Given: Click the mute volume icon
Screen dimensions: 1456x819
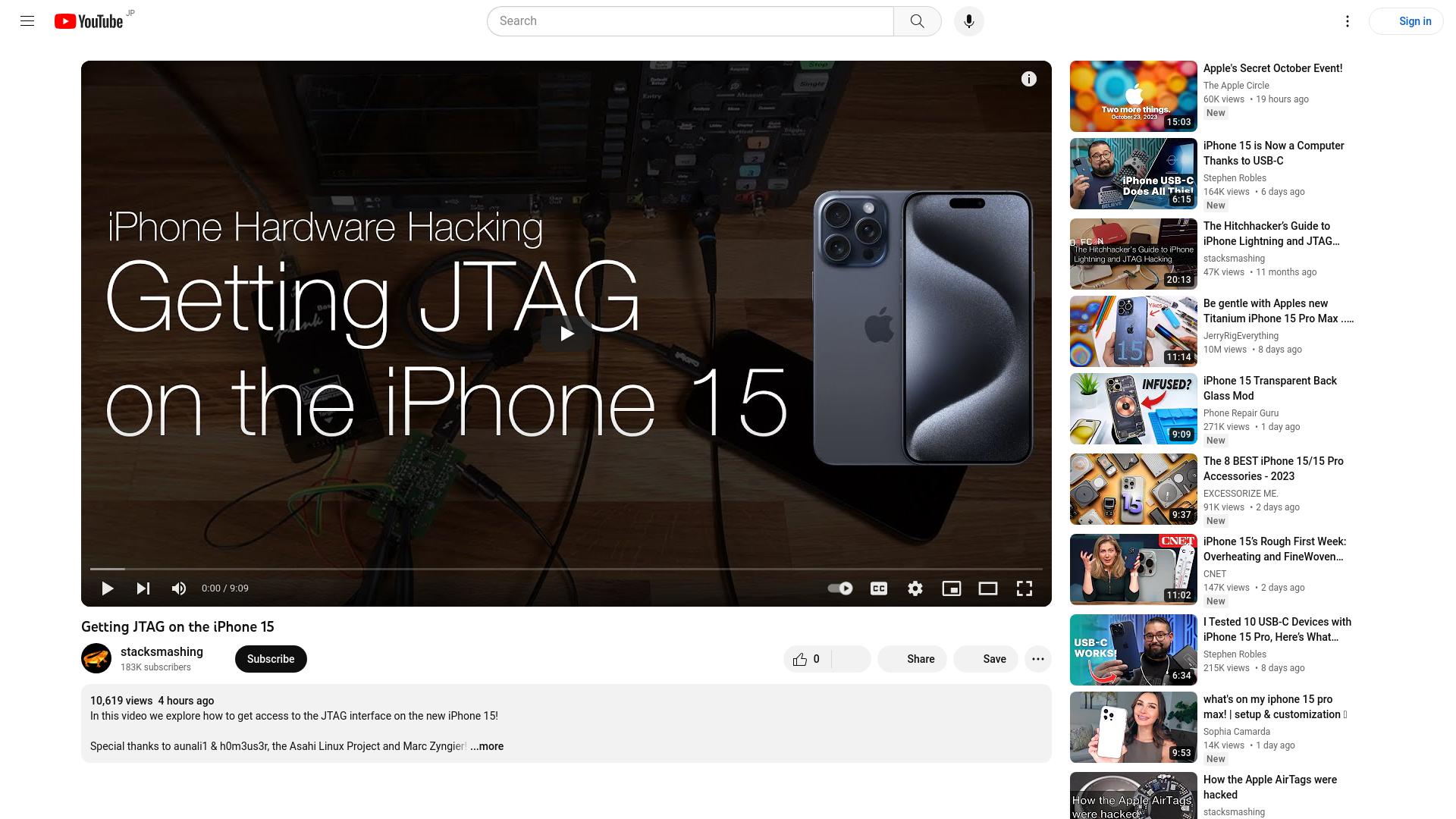Looking at the screenshot, I should [x=179, y=588].
